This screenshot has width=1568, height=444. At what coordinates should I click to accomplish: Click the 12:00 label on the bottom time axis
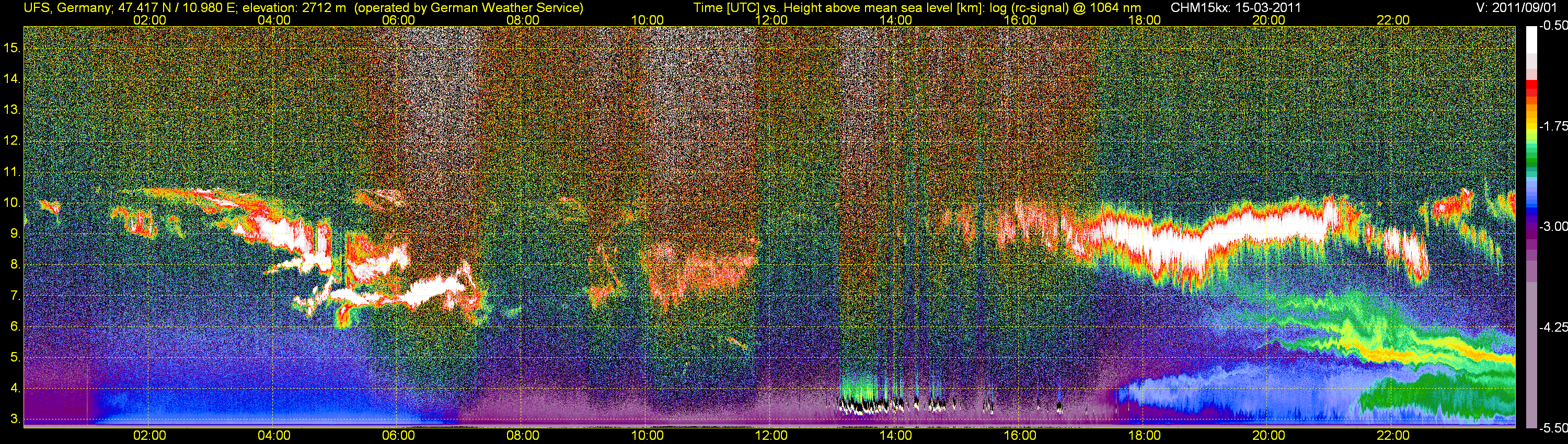(x=771, y=436)
